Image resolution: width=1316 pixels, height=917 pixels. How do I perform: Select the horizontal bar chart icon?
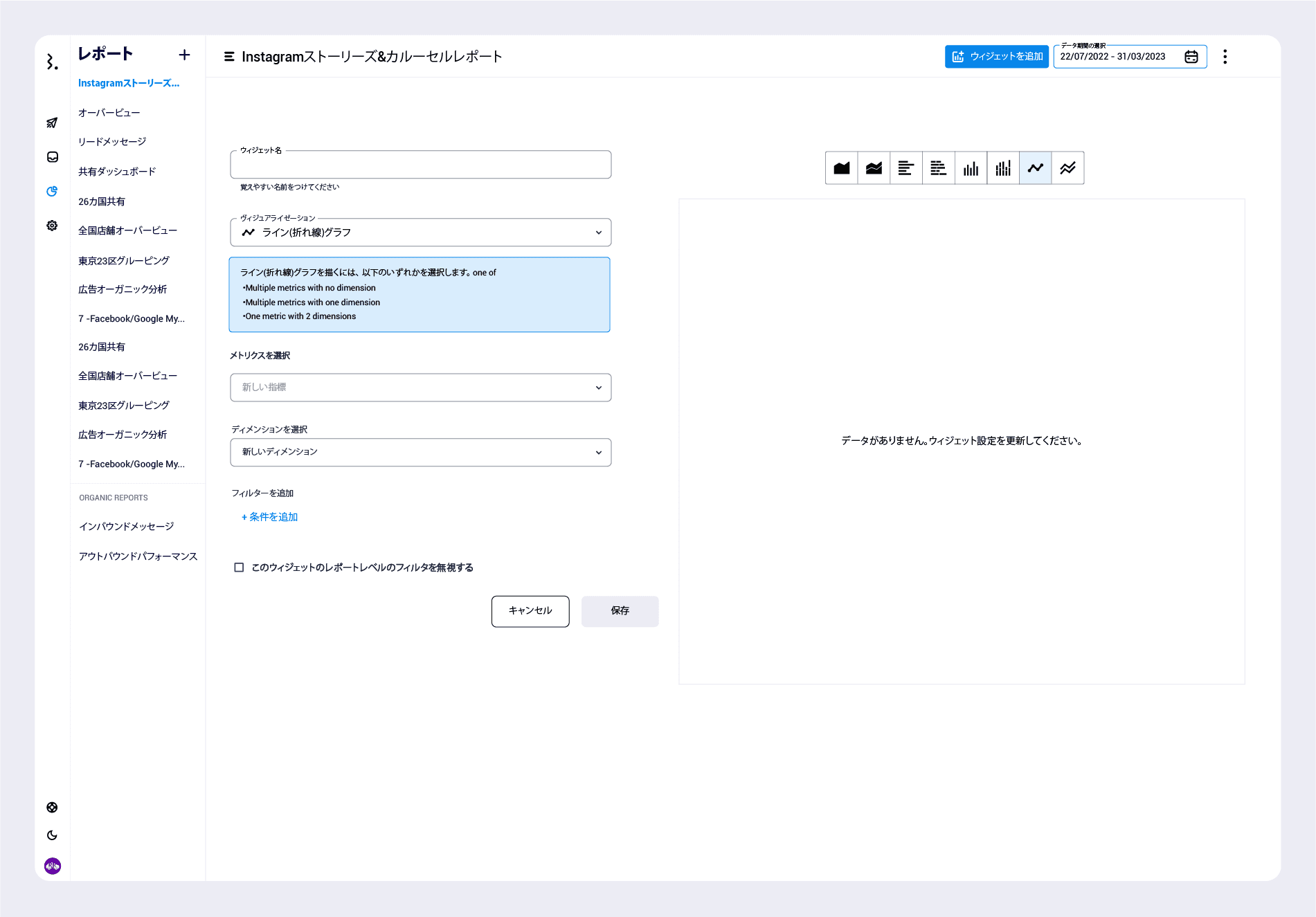(x=905, y=168)
